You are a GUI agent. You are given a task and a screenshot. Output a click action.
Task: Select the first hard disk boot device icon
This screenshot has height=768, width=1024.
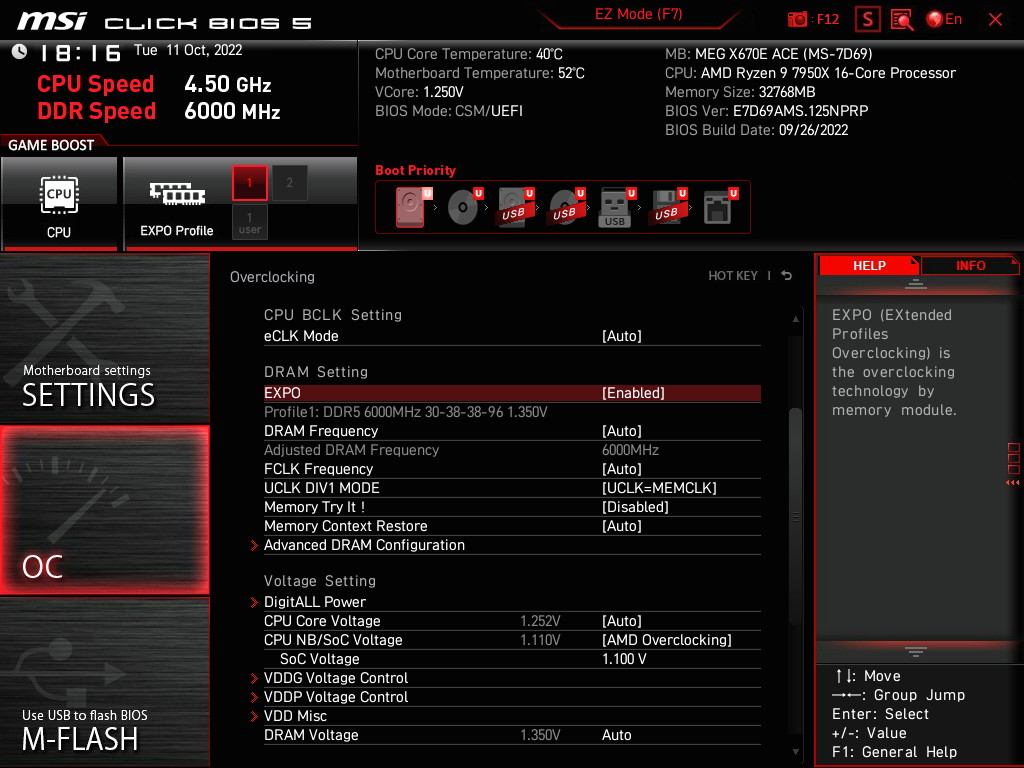point(413,207)
